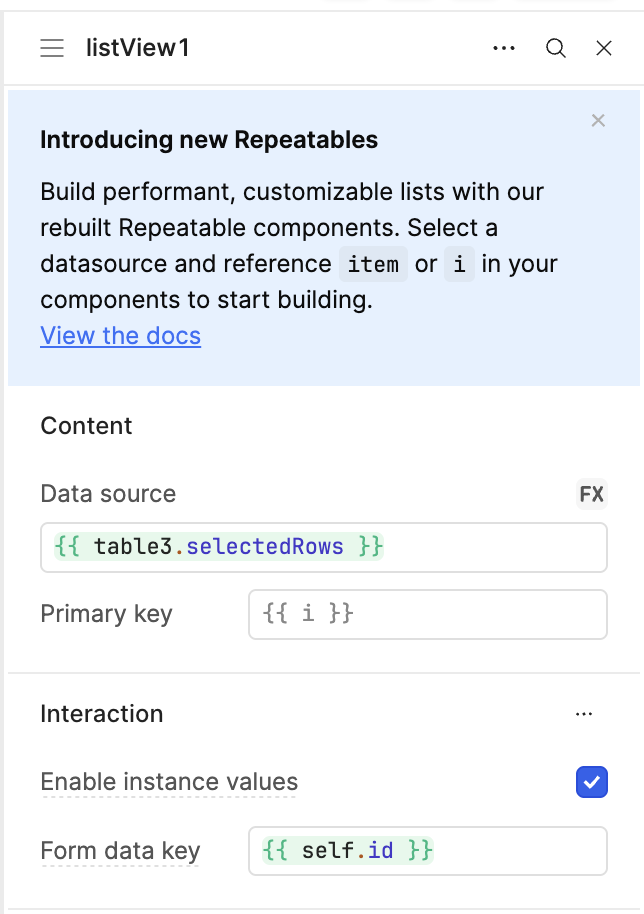Click the Primary key label
Viewport: 644px width, 914px height.
(107, 614)
